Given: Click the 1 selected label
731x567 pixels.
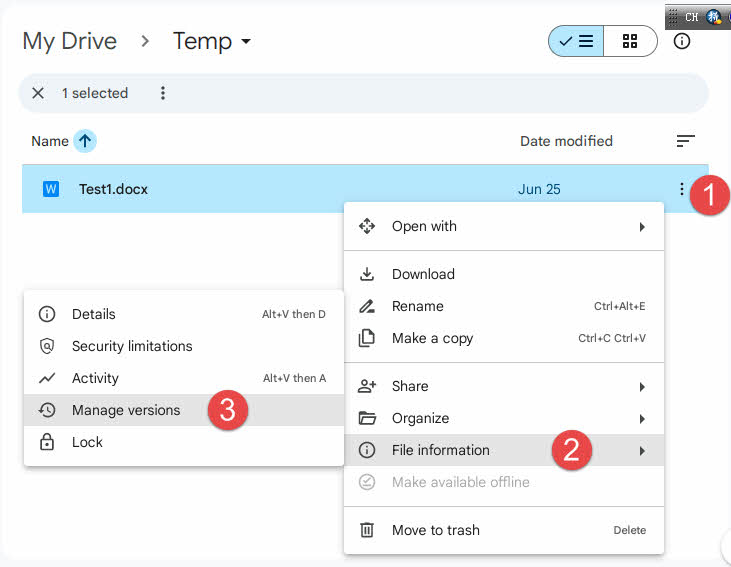Looking at the screenshot, I should click(x=95, y=93).
